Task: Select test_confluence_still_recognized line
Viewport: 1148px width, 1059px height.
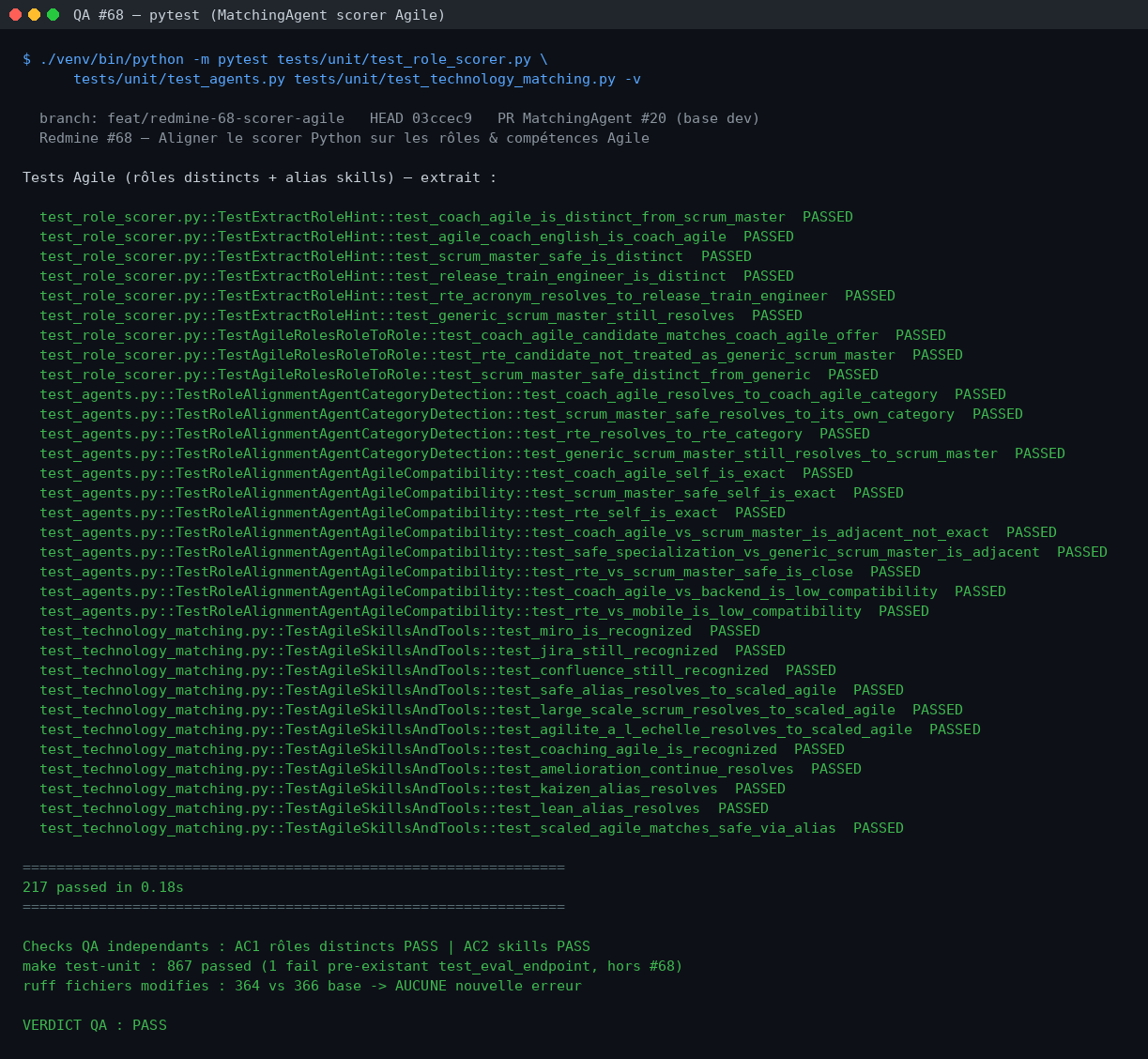Action: (x=437, y=670)
